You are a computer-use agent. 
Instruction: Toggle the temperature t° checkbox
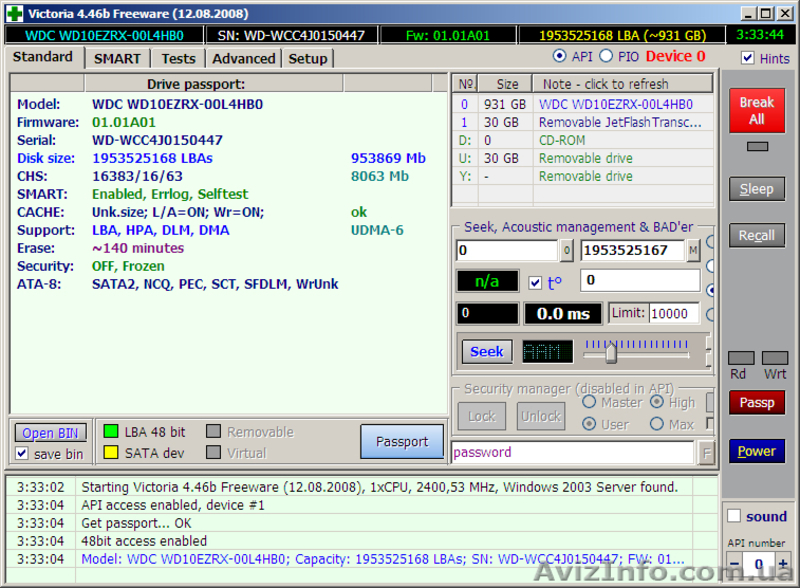click(x=535, y=282)
